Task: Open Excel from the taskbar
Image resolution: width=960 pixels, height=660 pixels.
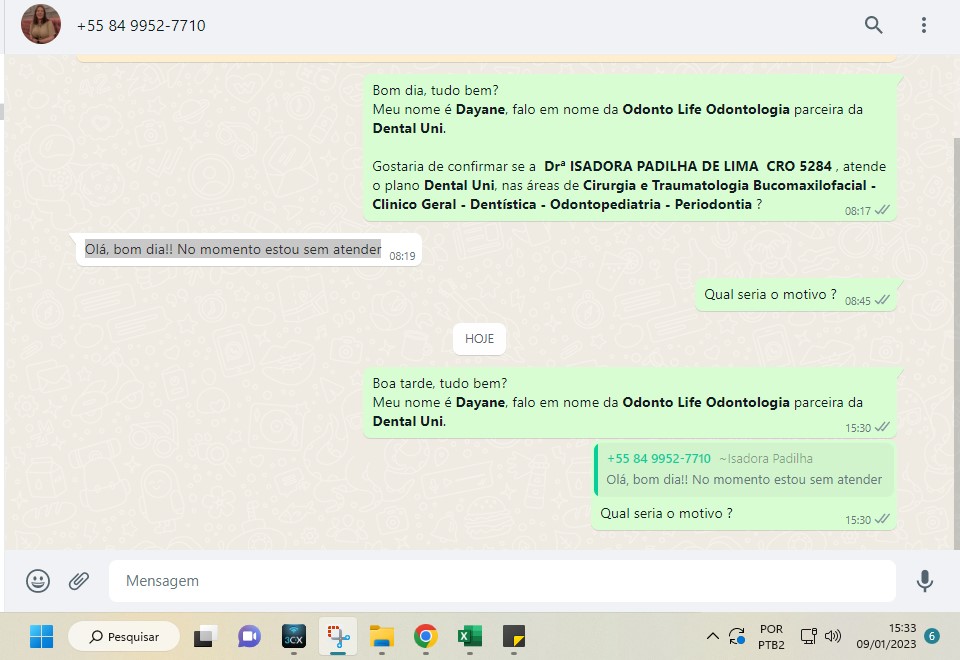Action: point(470,636)
